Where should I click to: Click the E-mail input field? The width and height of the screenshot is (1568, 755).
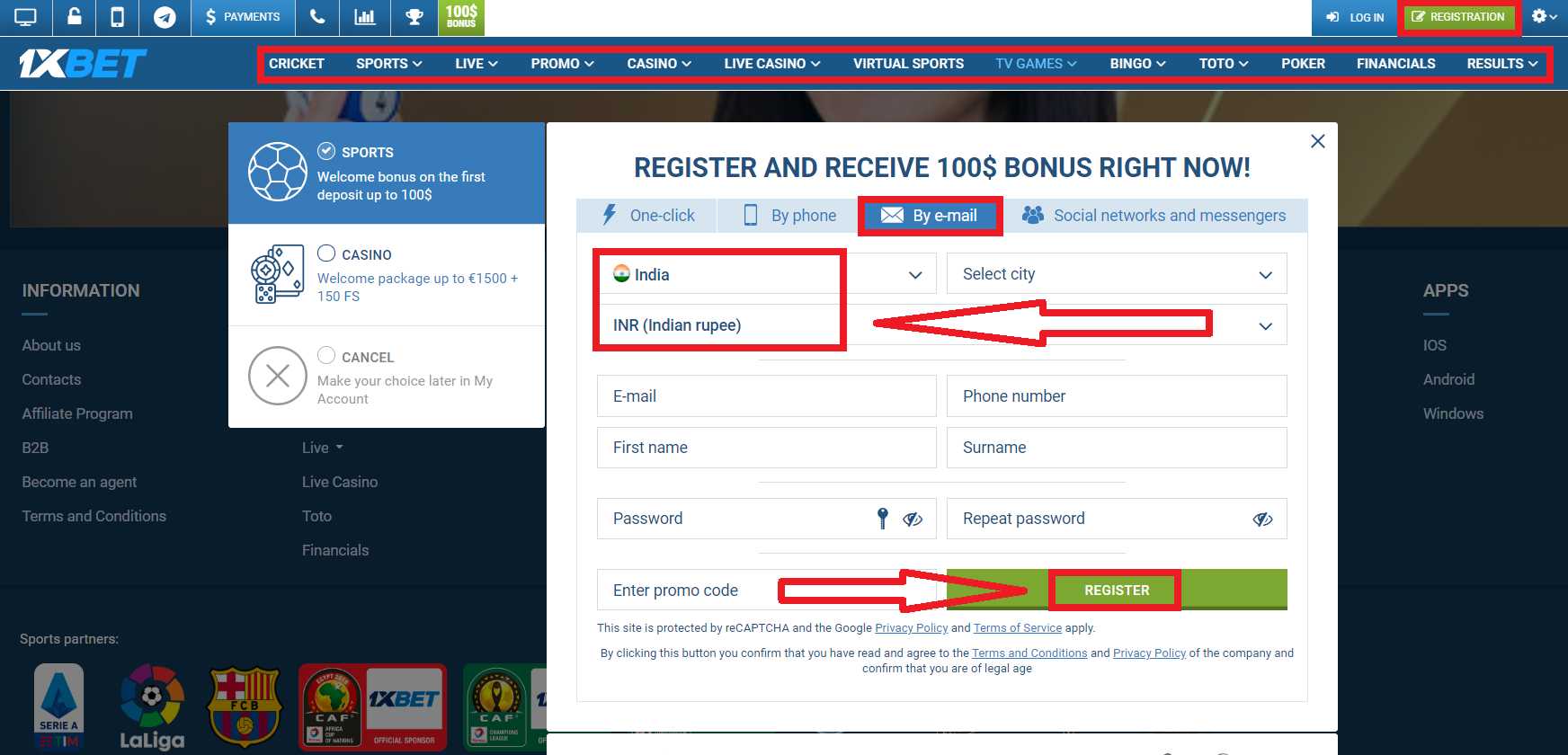767,396
